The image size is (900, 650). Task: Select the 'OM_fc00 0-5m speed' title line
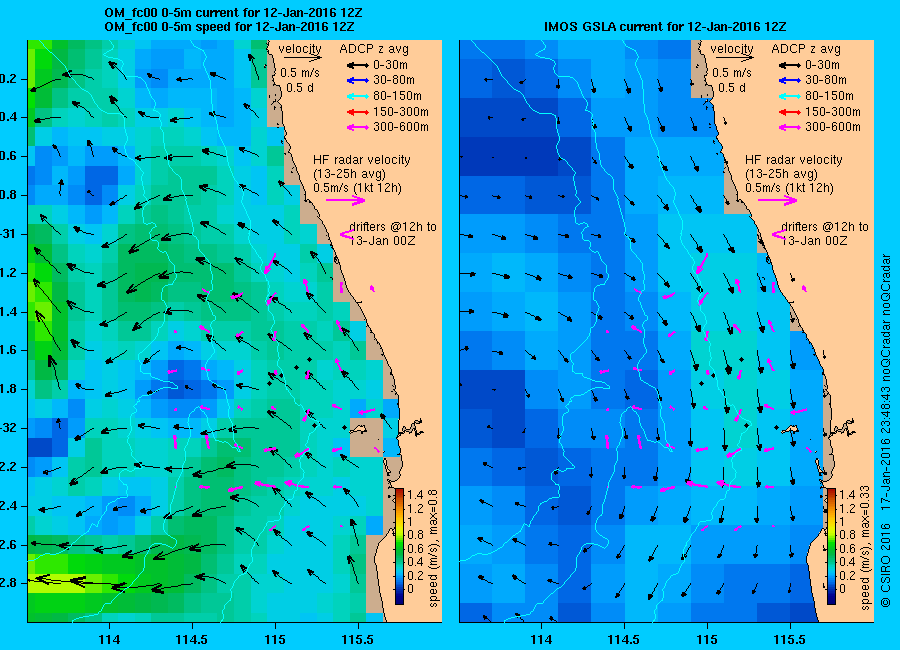coord(229,26)
